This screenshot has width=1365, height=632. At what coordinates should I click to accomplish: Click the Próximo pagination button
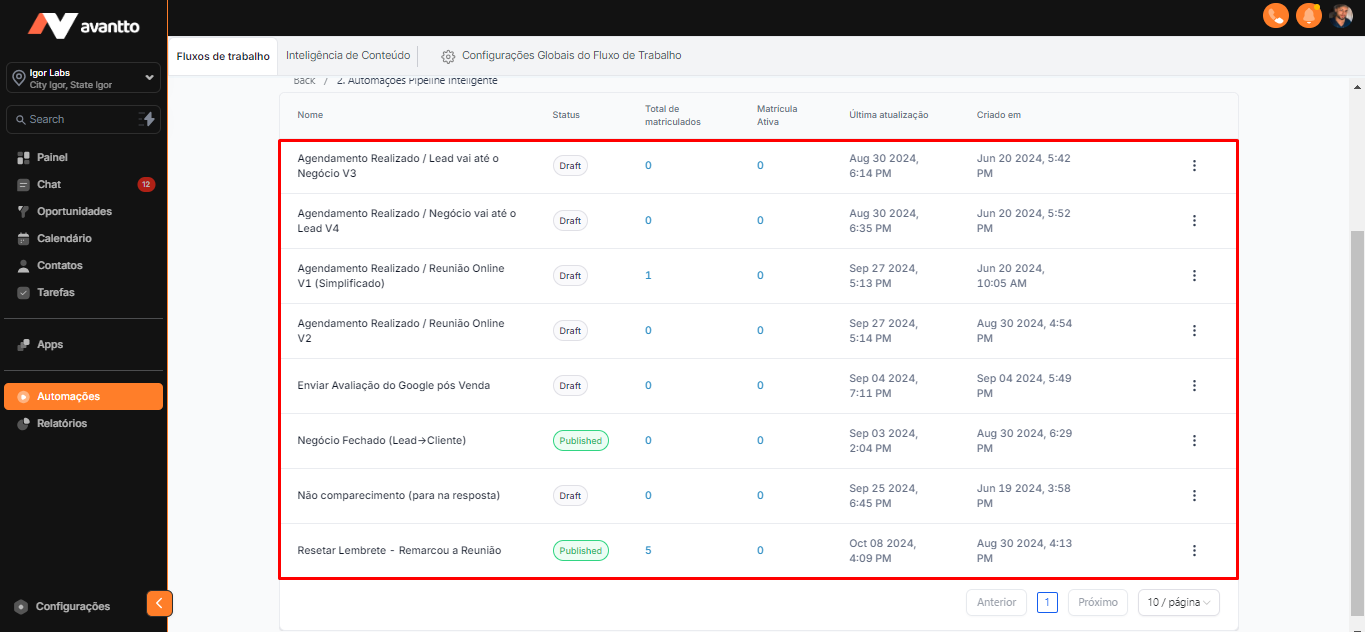coord(1097,602)
